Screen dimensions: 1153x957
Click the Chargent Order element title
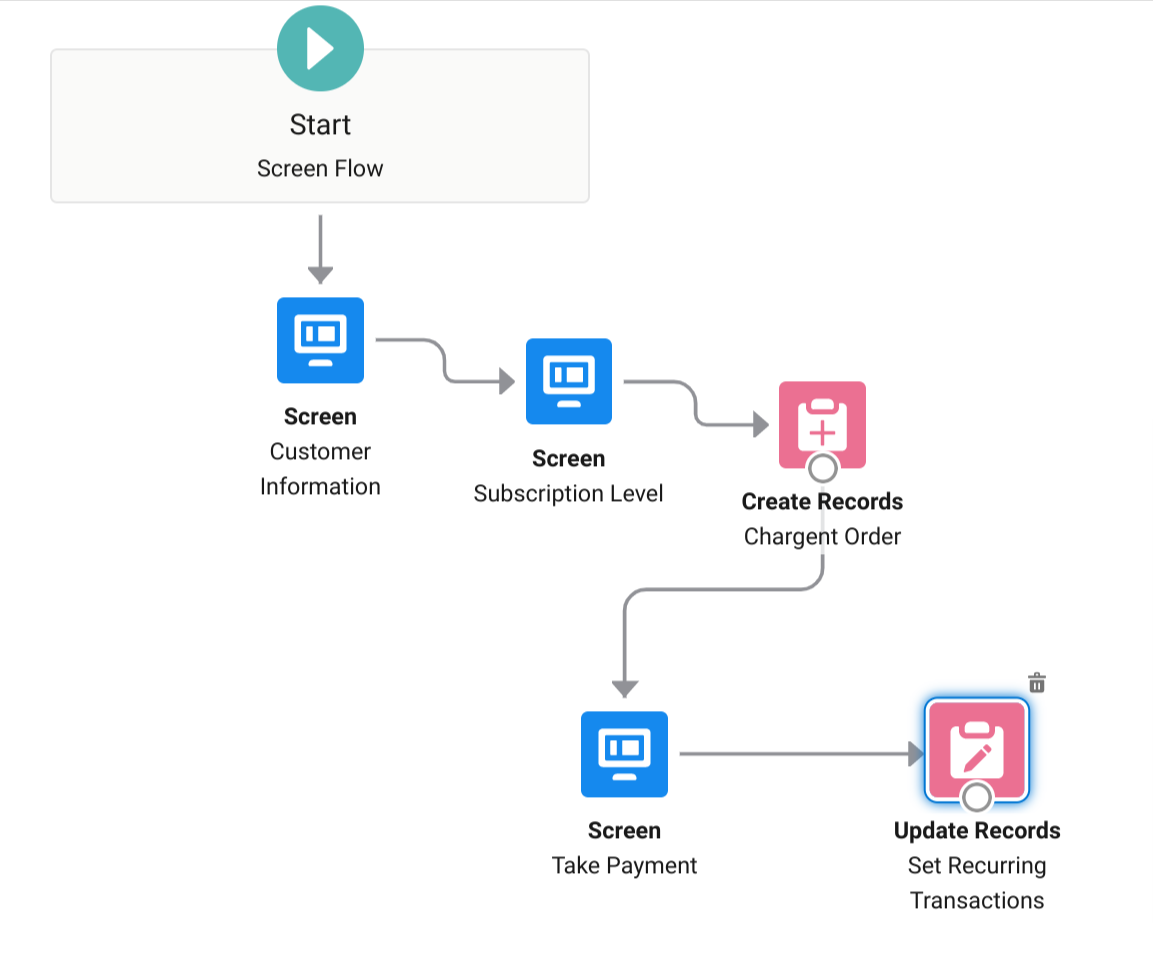click(x=822, y=536)
